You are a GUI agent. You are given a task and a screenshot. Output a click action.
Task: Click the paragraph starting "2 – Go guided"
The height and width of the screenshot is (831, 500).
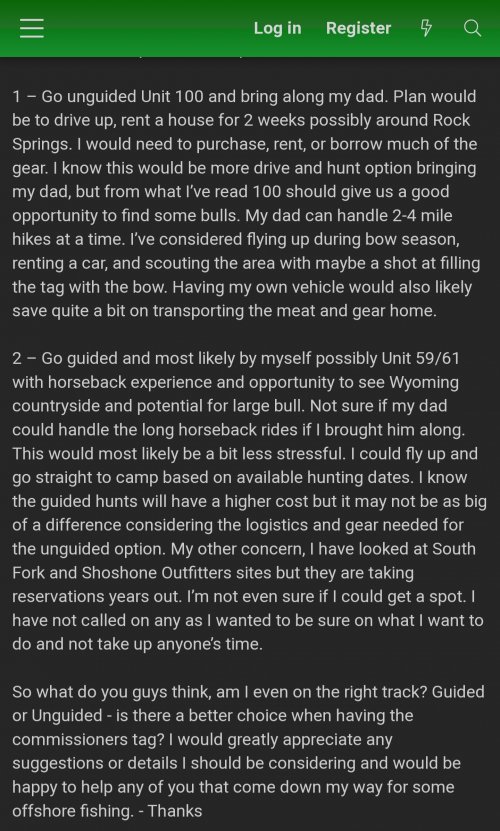pyautogui.click(x=249, y=501)
